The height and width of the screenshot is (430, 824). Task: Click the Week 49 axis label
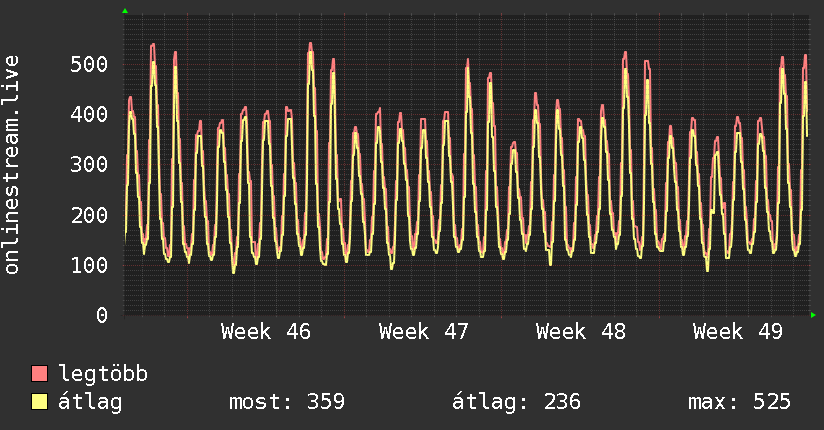click(x=738, y=332)
